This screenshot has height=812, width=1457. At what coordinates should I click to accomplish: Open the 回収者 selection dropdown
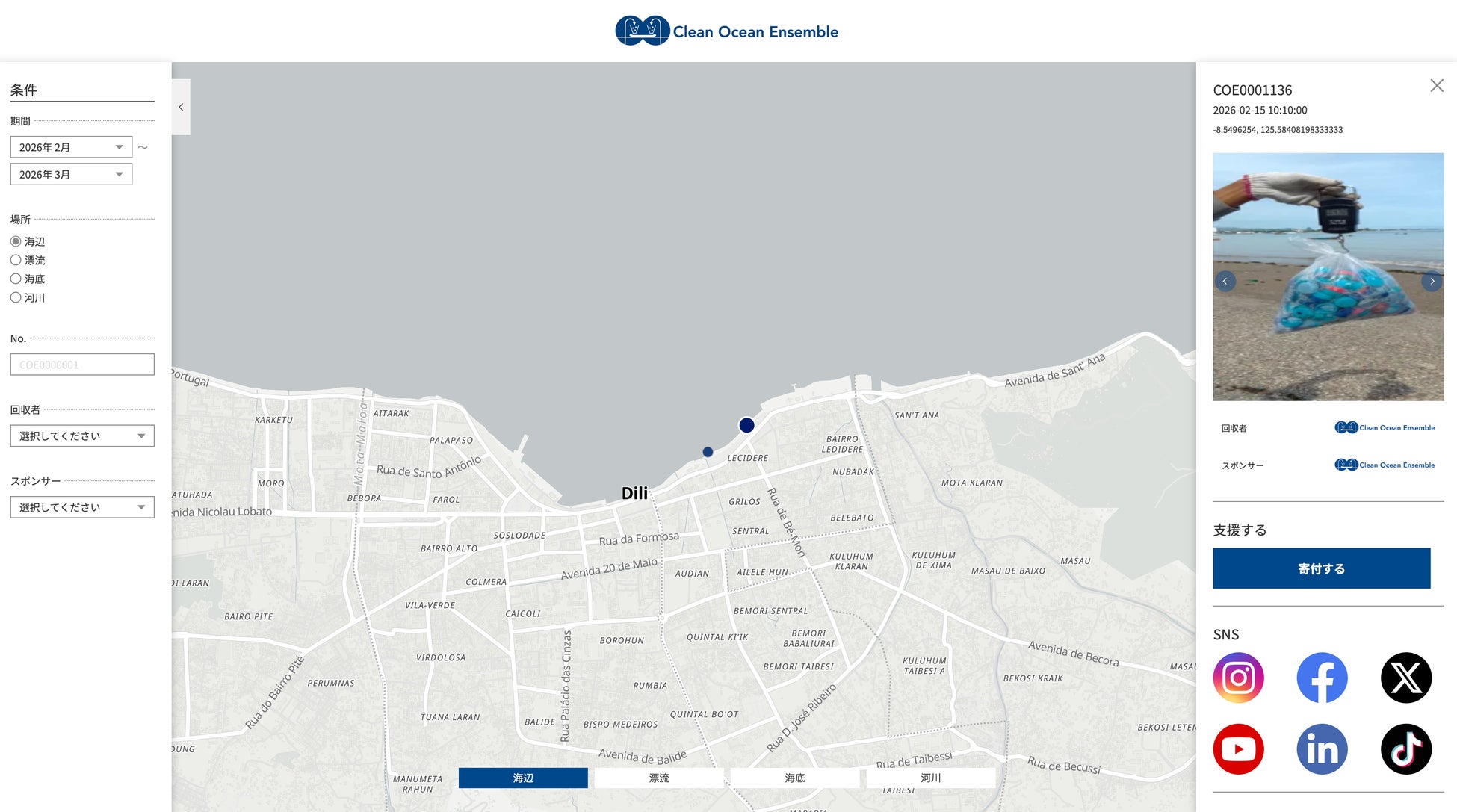tap(82, 436)
